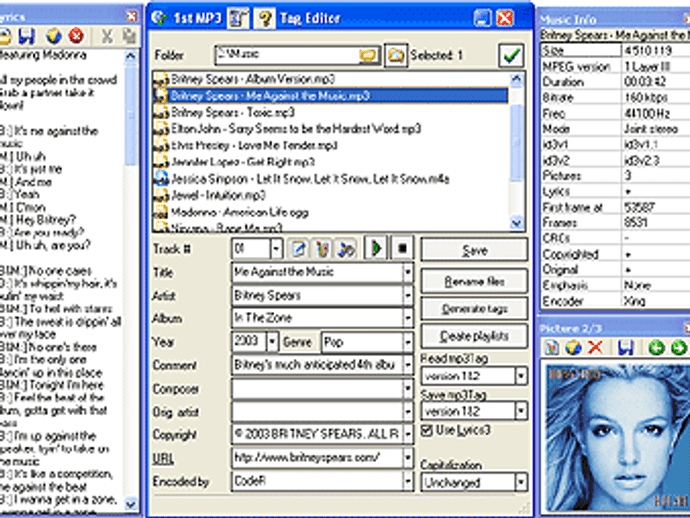
Task: Click the URL label link
Action: (163, 459)
